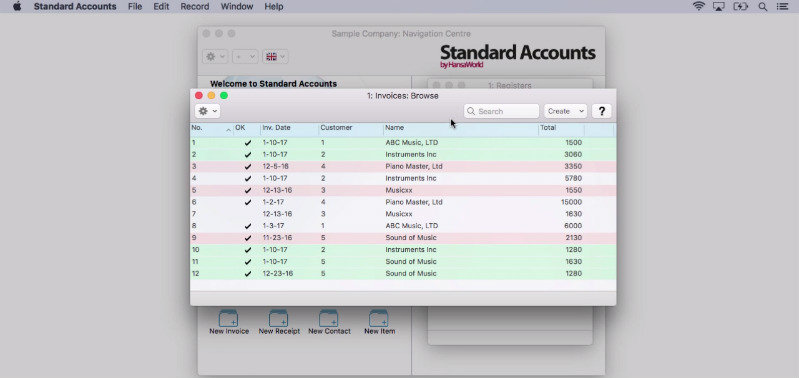Select unchecked invoice 7 Musicxx row
Image resolution: width=799 pixels, height=378 pixels.
(x=403, y=214)
